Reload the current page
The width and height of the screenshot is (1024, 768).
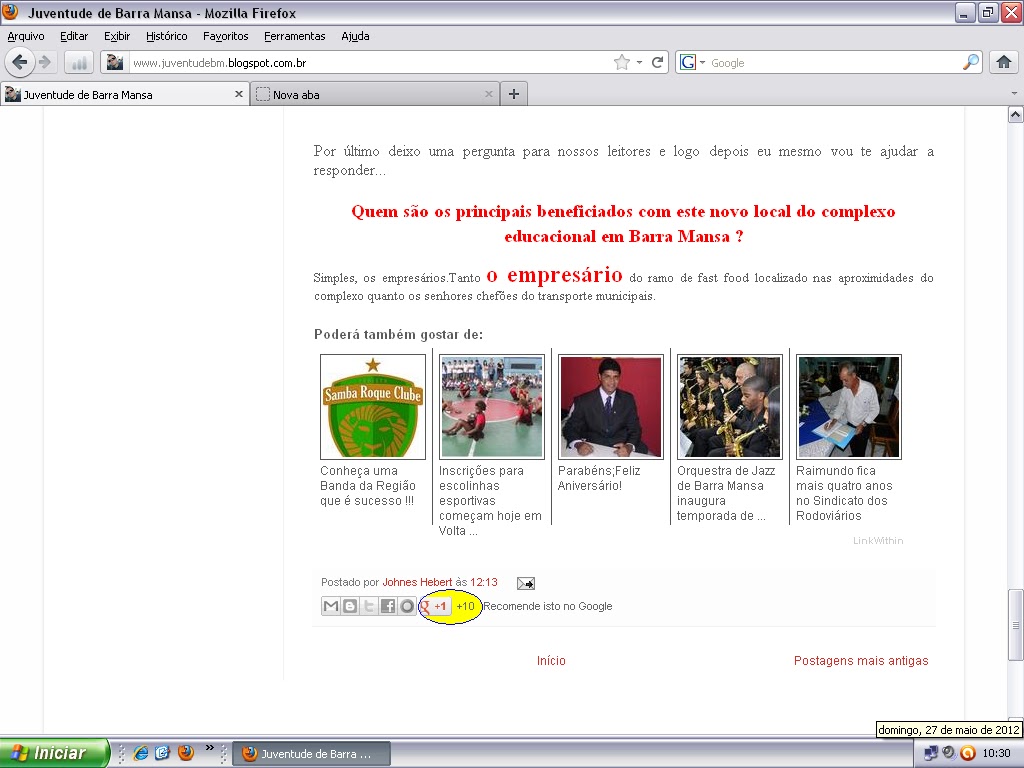657,63
